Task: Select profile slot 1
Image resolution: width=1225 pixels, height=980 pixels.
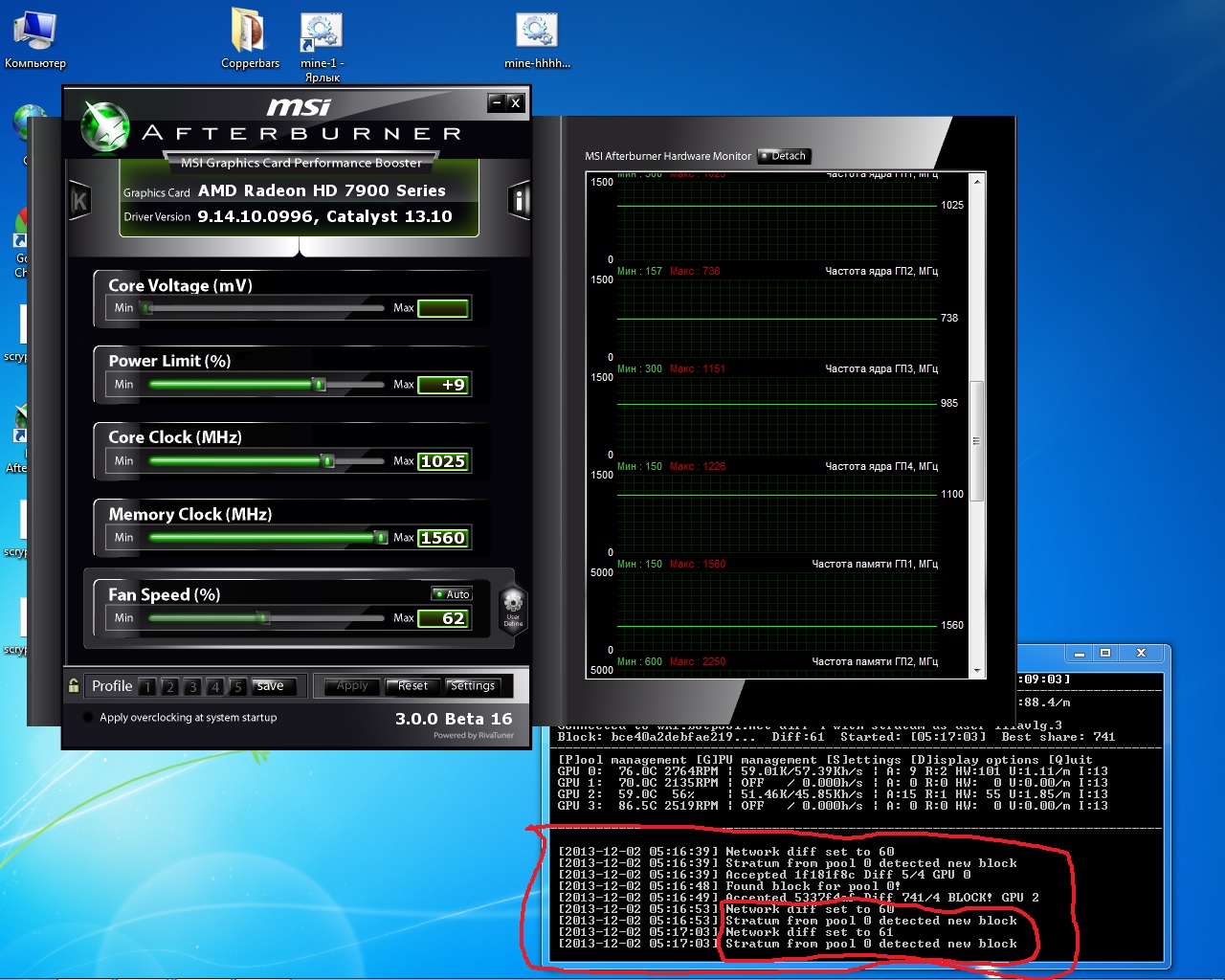Action: pyautogui.click(x=147, y=686)
